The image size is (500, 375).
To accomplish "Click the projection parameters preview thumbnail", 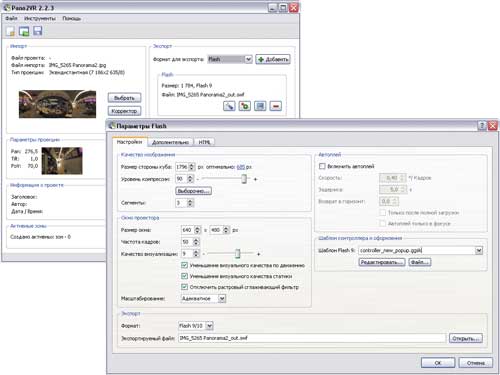I will [x=62, y=161].
